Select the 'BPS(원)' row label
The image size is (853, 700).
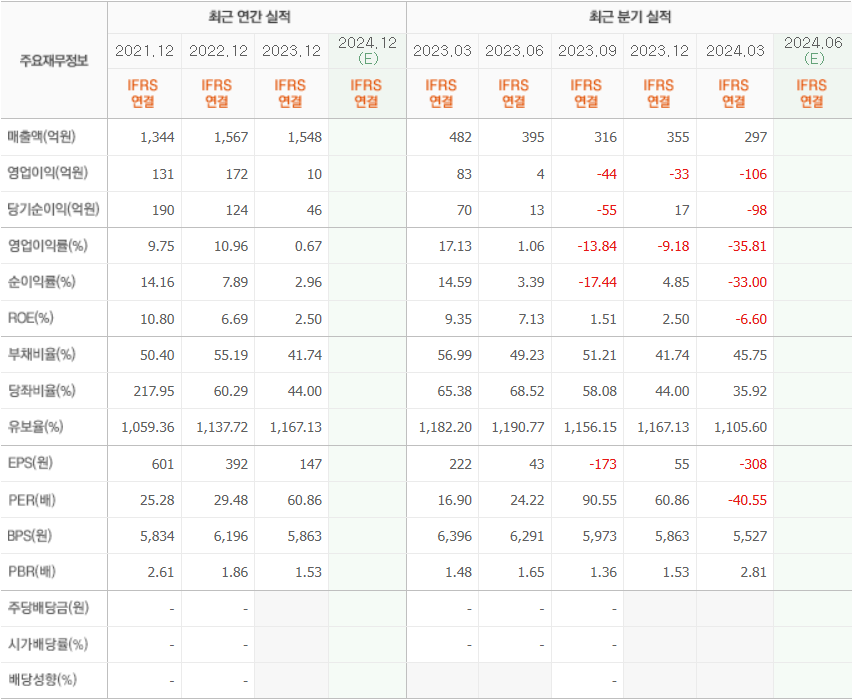point(30,536)
